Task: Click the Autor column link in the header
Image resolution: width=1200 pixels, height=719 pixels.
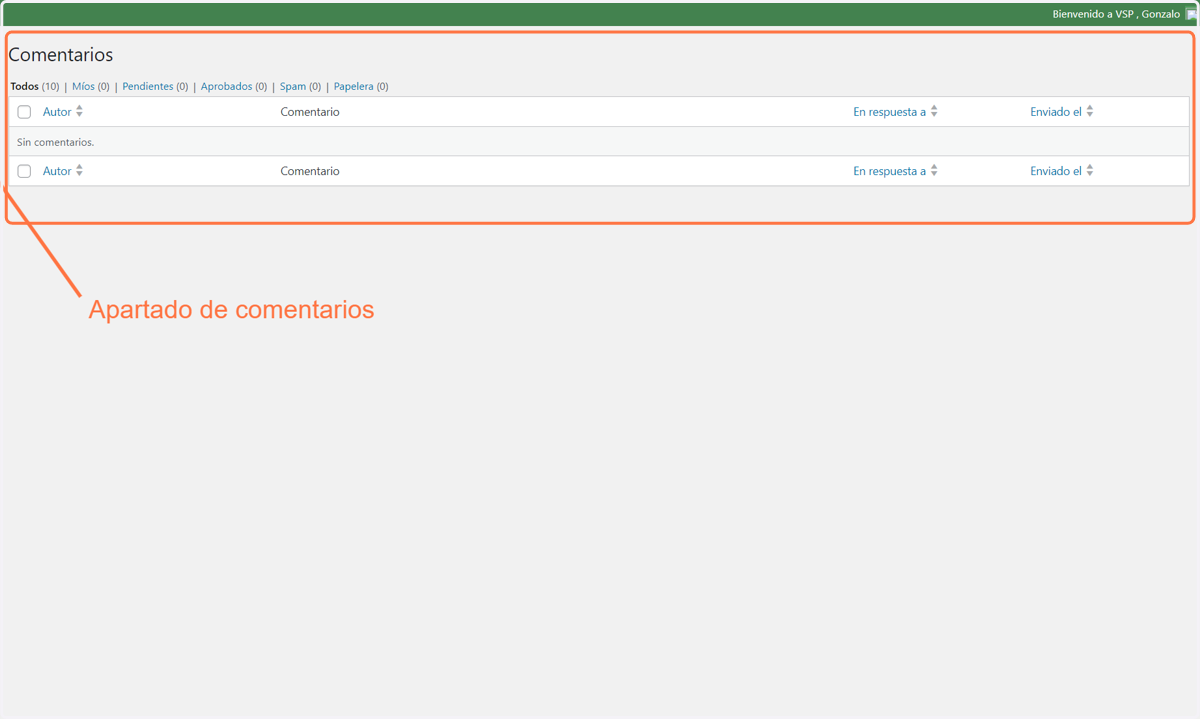Action: tap(57, 112)
